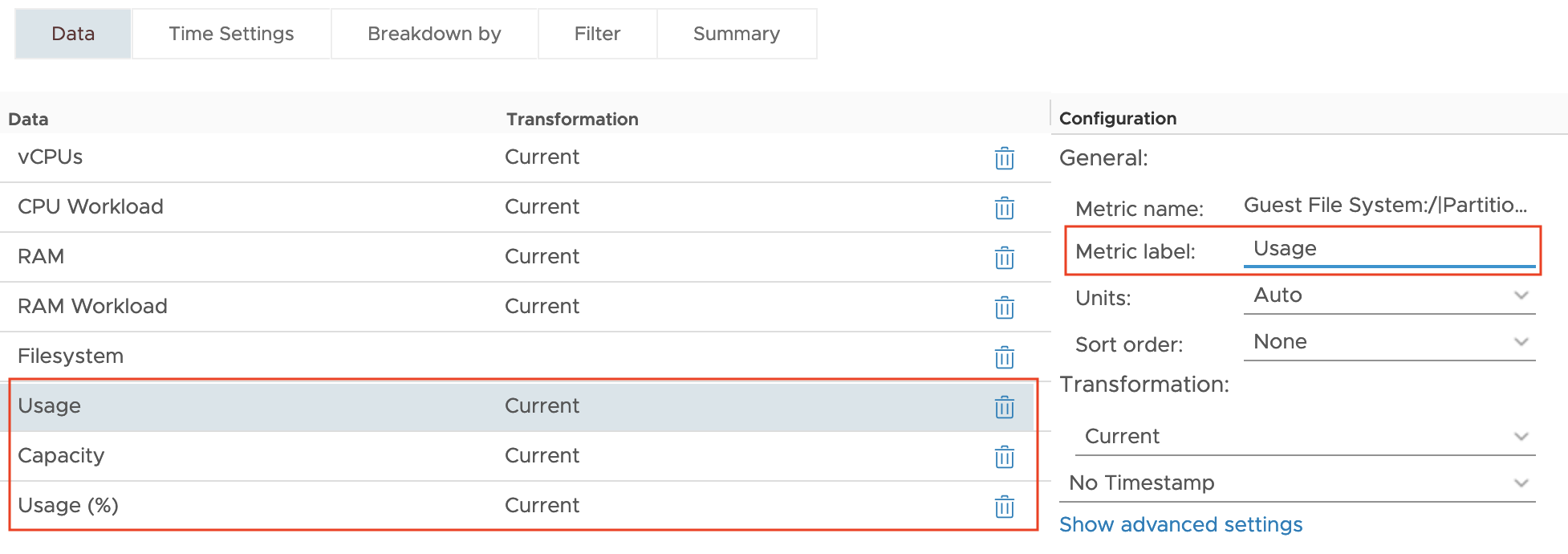Open the Summary tab
Image resolution: width=1568 pixels, height=554 pixels.
[737, 34]
